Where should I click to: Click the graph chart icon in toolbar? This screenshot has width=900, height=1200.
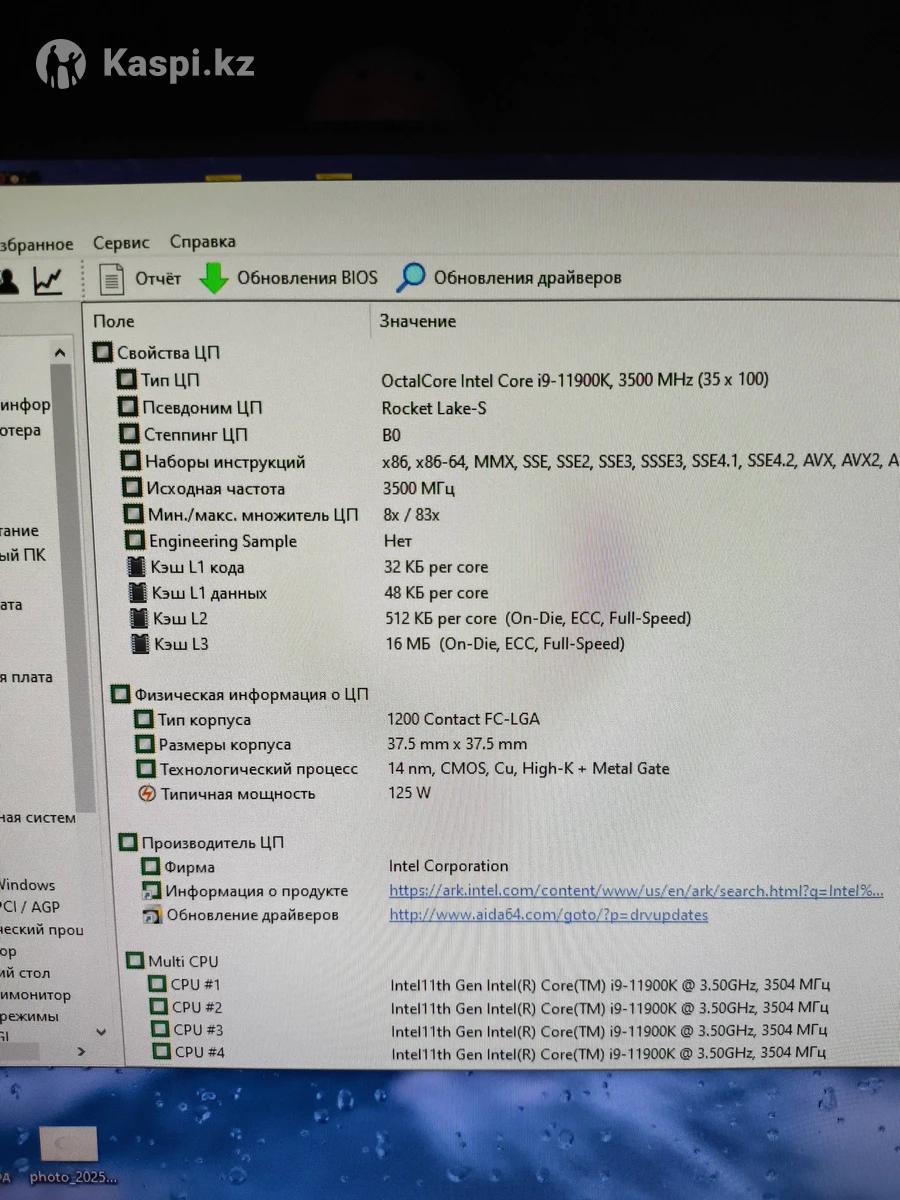47,281
